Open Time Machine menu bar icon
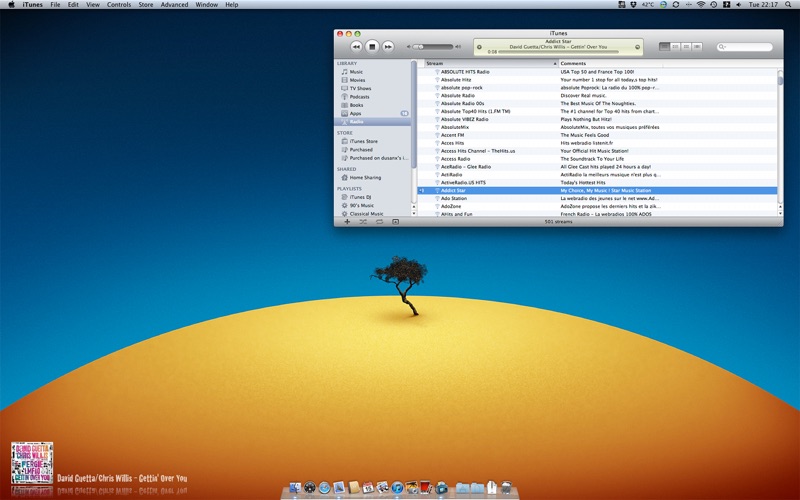The height and width of the screenshot is (500, 800). [714, 5]
